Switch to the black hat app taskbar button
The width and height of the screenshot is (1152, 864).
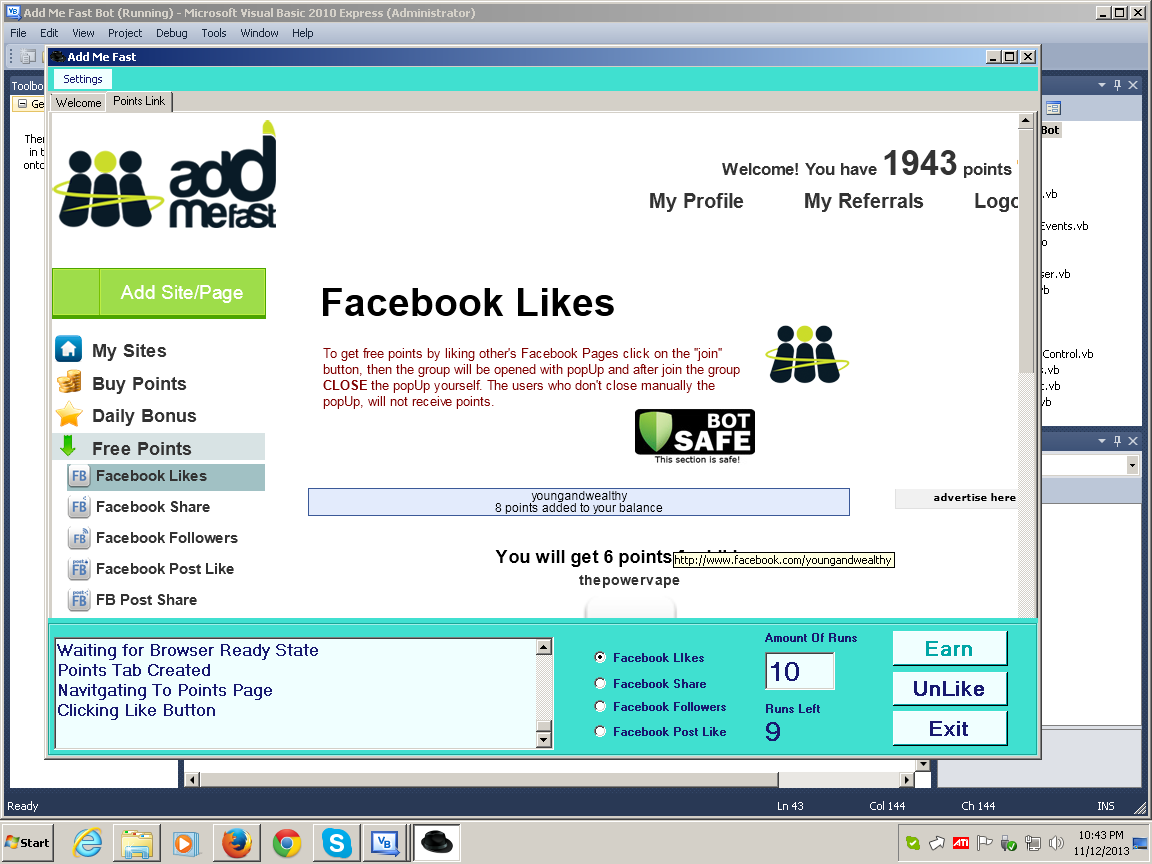[x=438, y=842]
